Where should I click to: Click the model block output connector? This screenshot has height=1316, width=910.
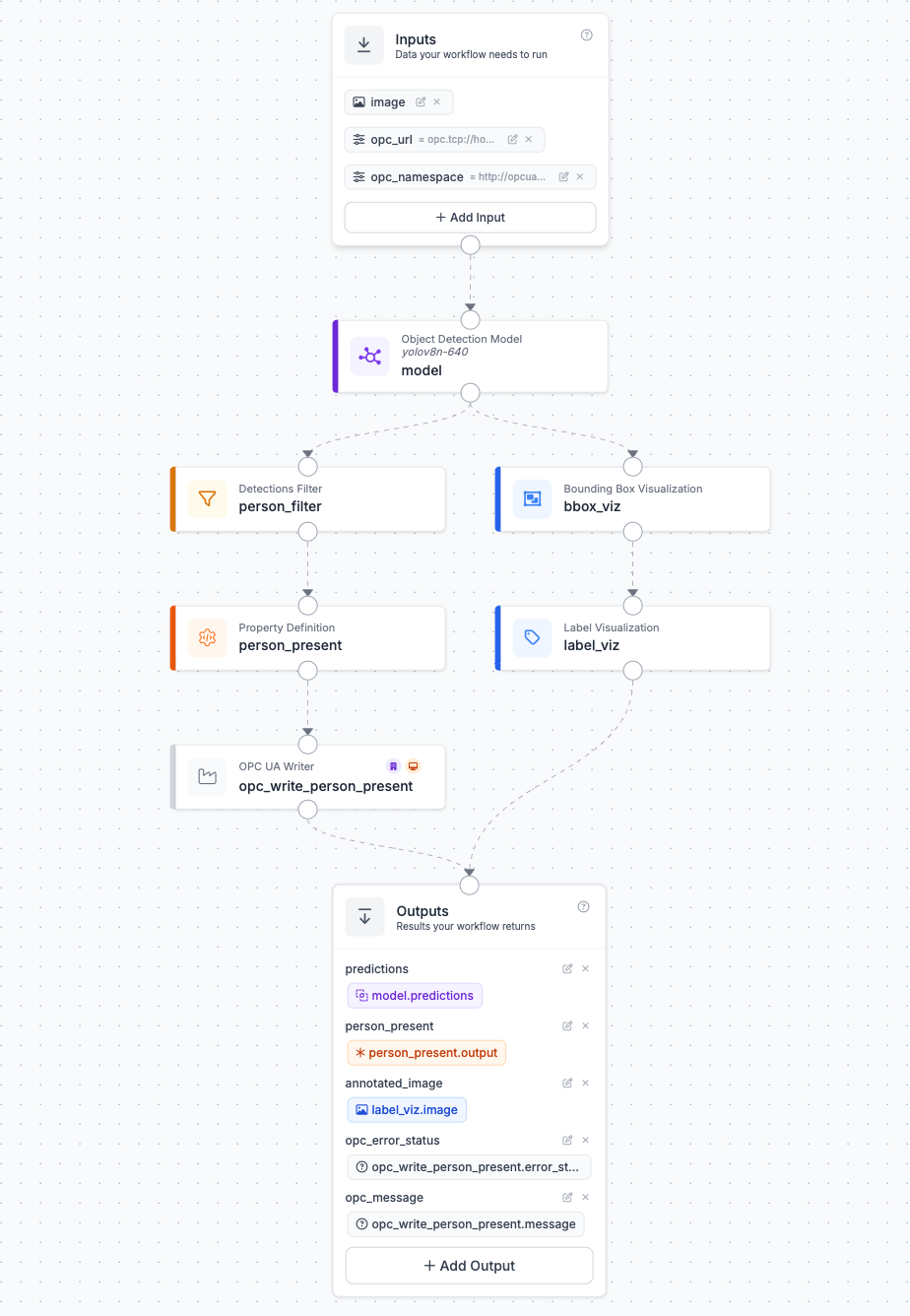471,393
